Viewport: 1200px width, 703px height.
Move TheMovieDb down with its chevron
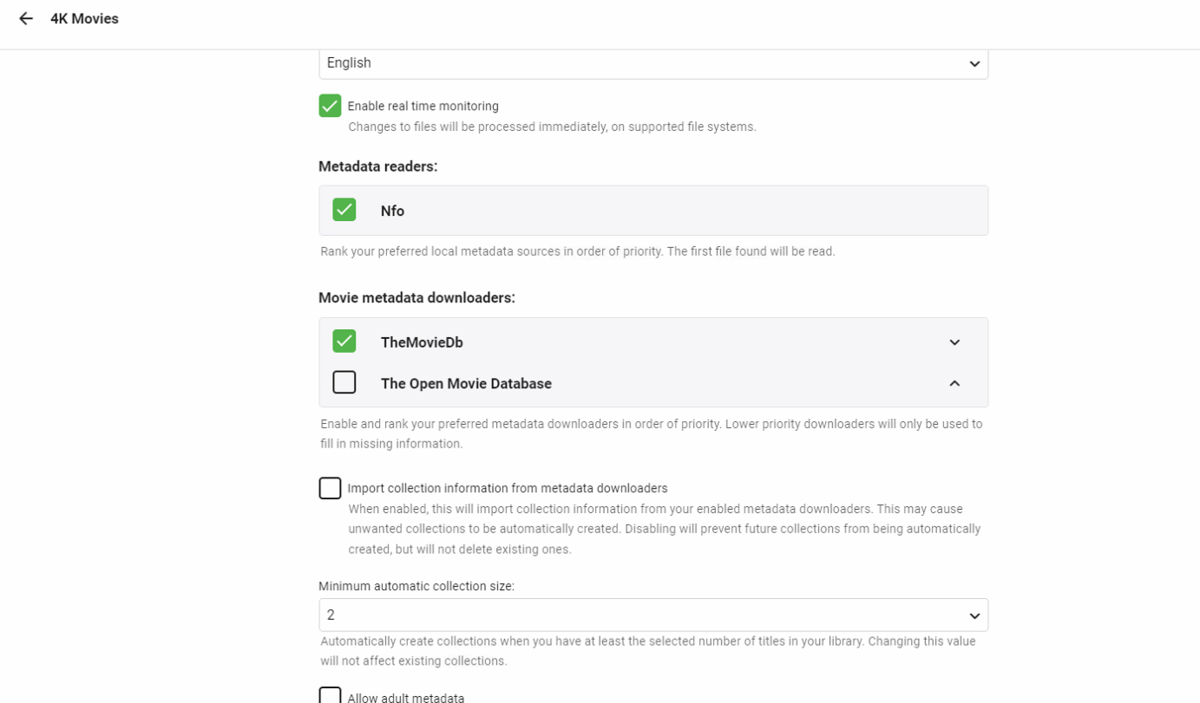954,342
